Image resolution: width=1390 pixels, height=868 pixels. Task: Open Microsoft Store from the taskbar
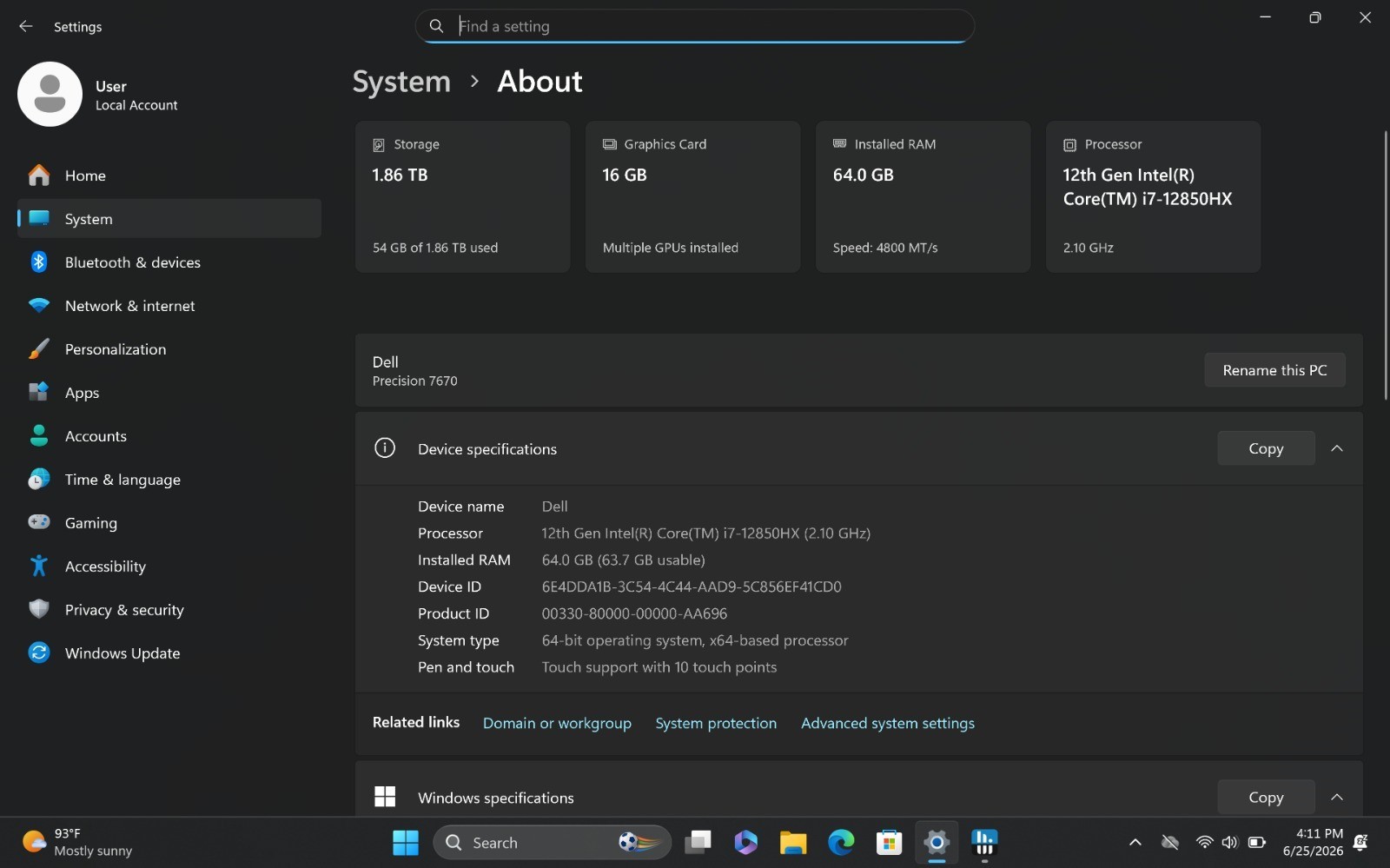(889, 842)
